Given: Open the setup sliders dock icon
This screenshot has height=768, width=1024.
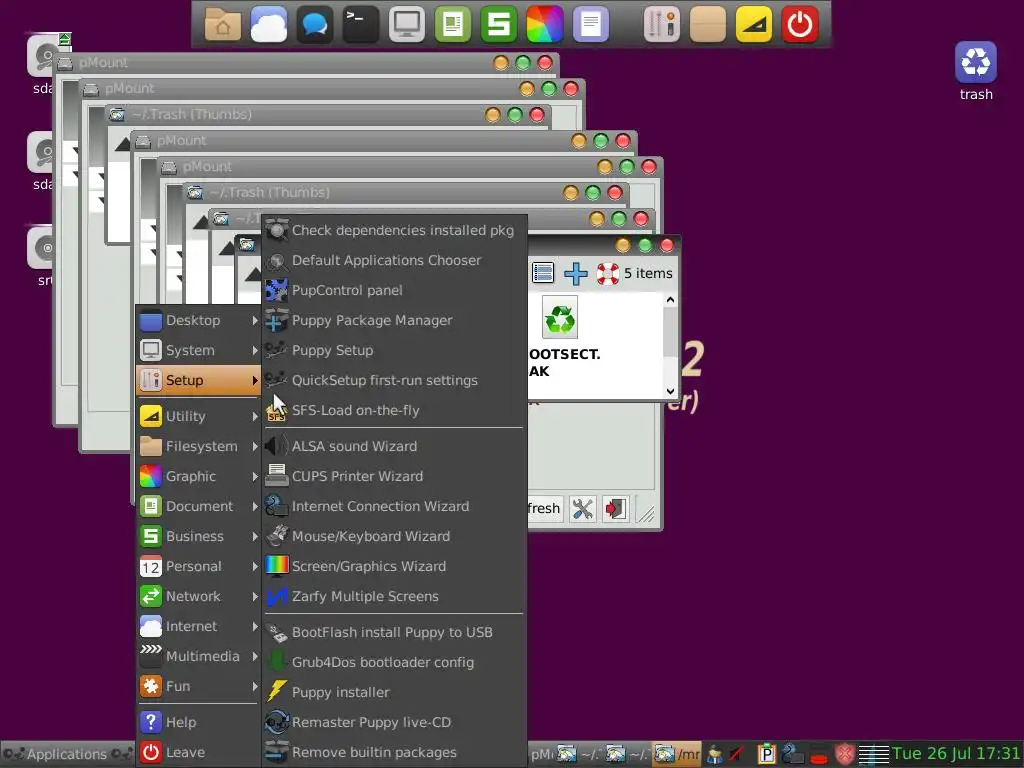Looking at the screenshot, I should (x=662, y=24).
